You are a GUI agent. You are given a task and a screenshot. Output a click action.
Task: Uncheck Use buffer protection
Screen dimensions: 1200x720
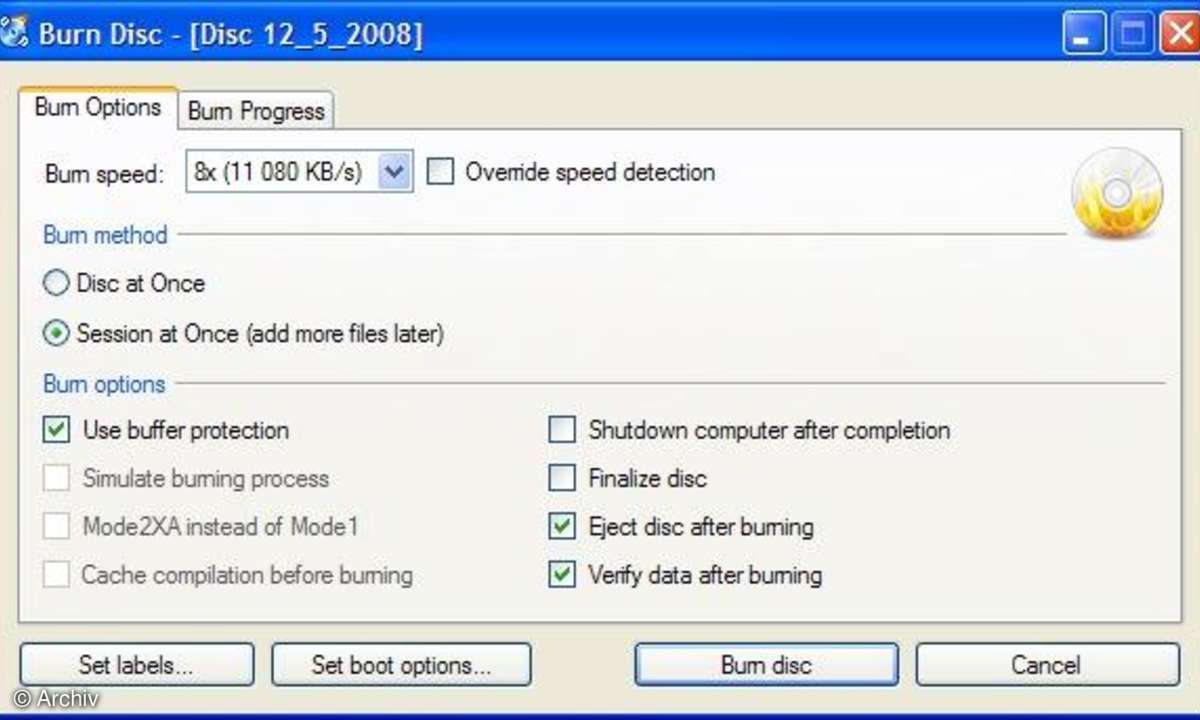[57, 430]
